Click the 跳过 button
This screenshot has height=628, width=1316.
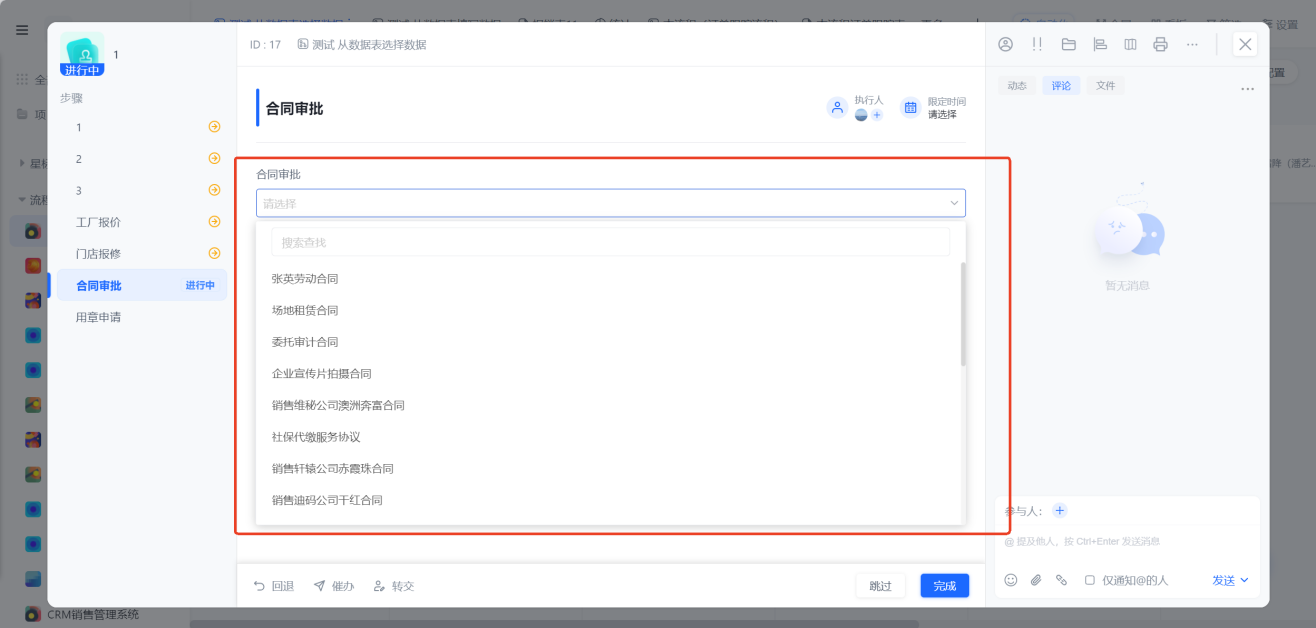tap(880, 586)
